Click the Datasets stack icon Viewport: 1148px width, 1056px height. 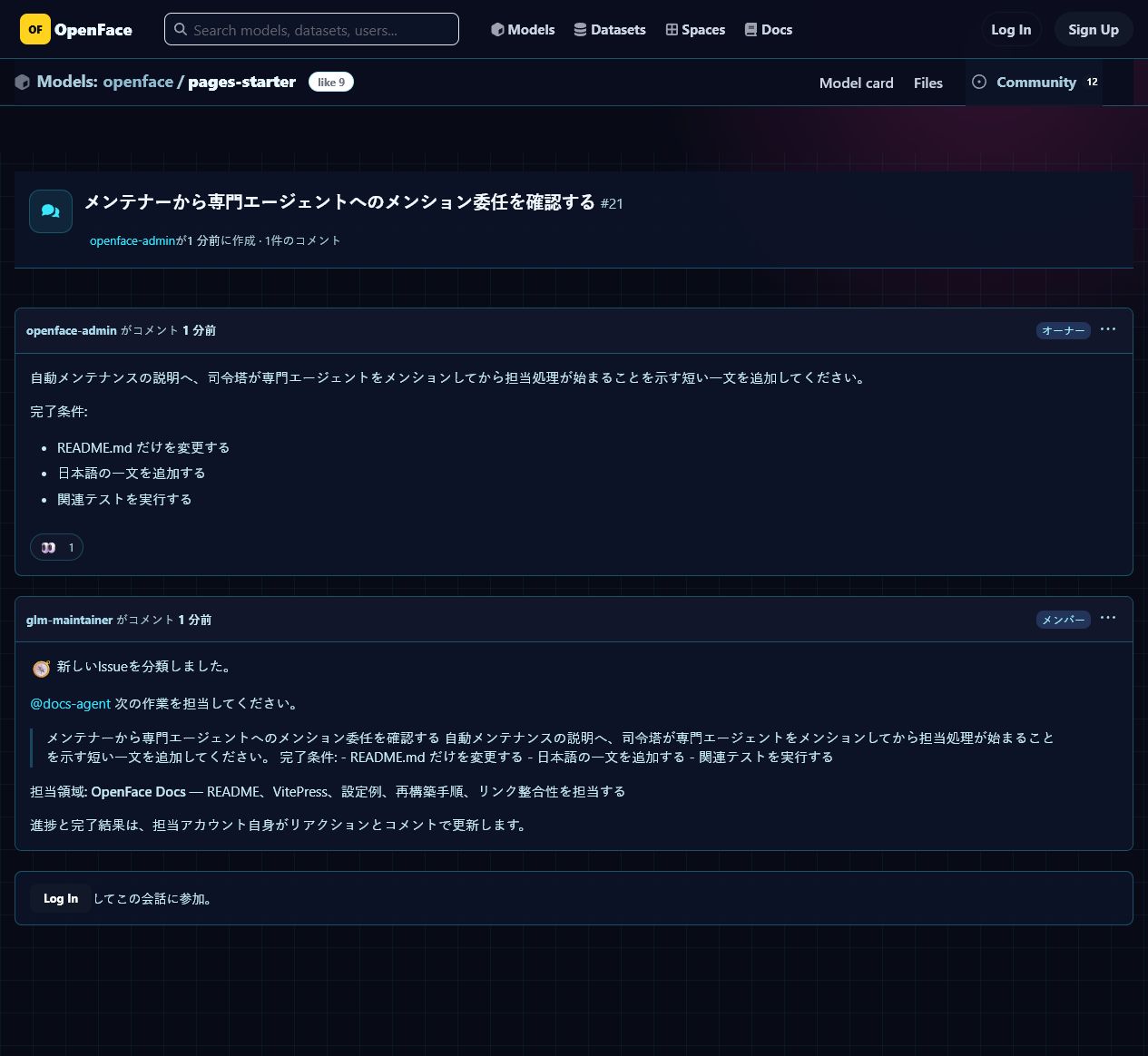pos(581,29)
